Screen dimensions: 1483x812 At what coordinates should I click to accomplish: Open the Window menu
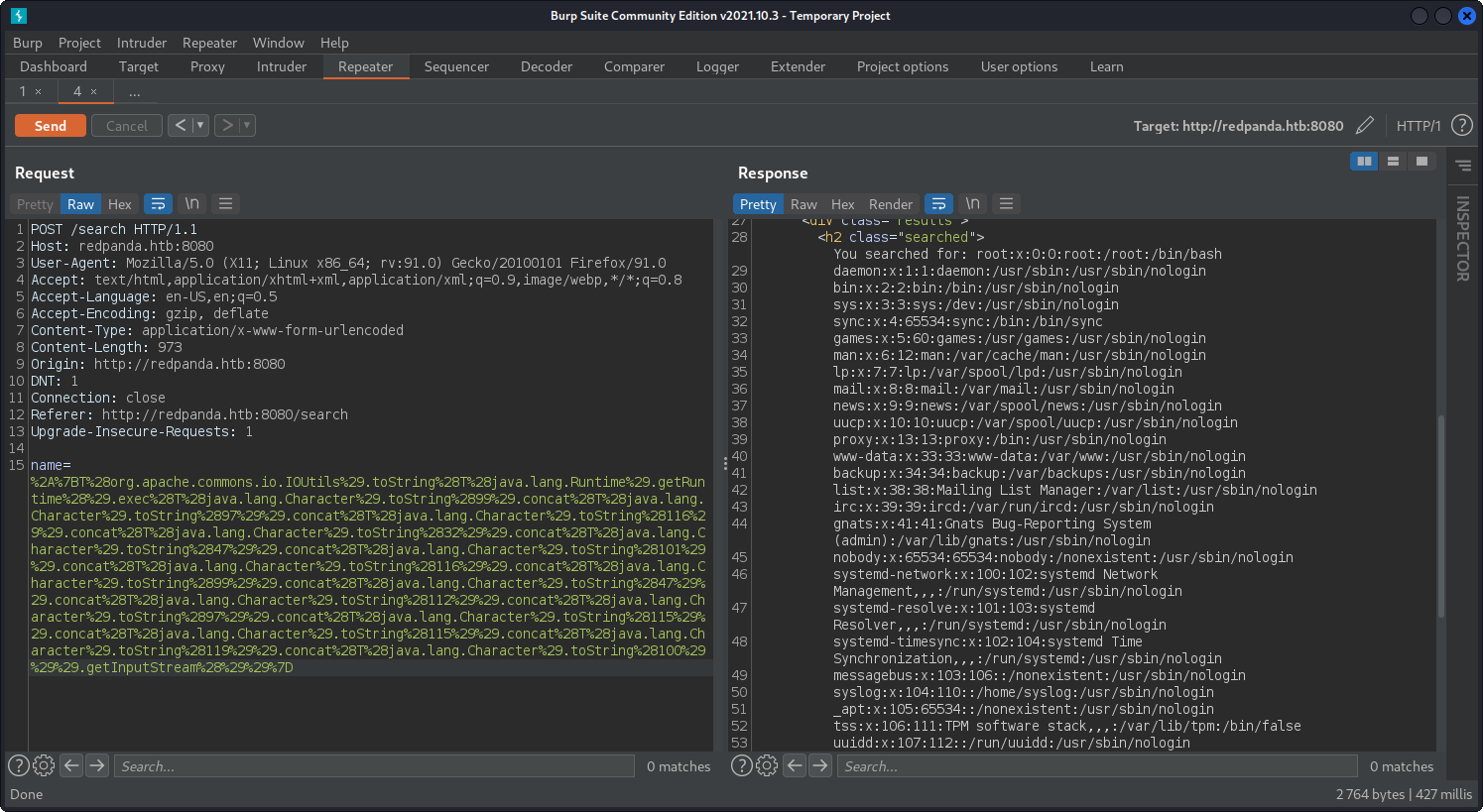(278, 43)
